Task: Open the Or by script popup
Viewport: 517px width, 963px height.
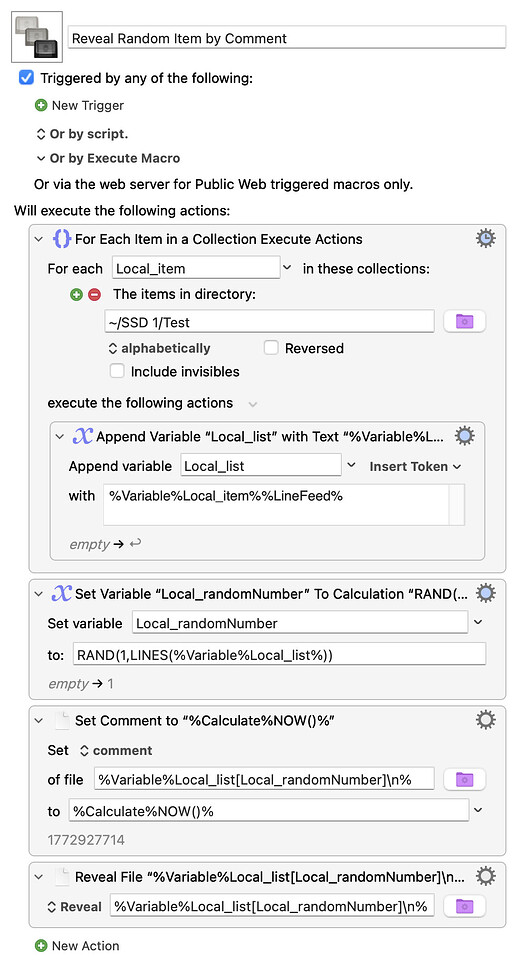Action: click(82, 134)
